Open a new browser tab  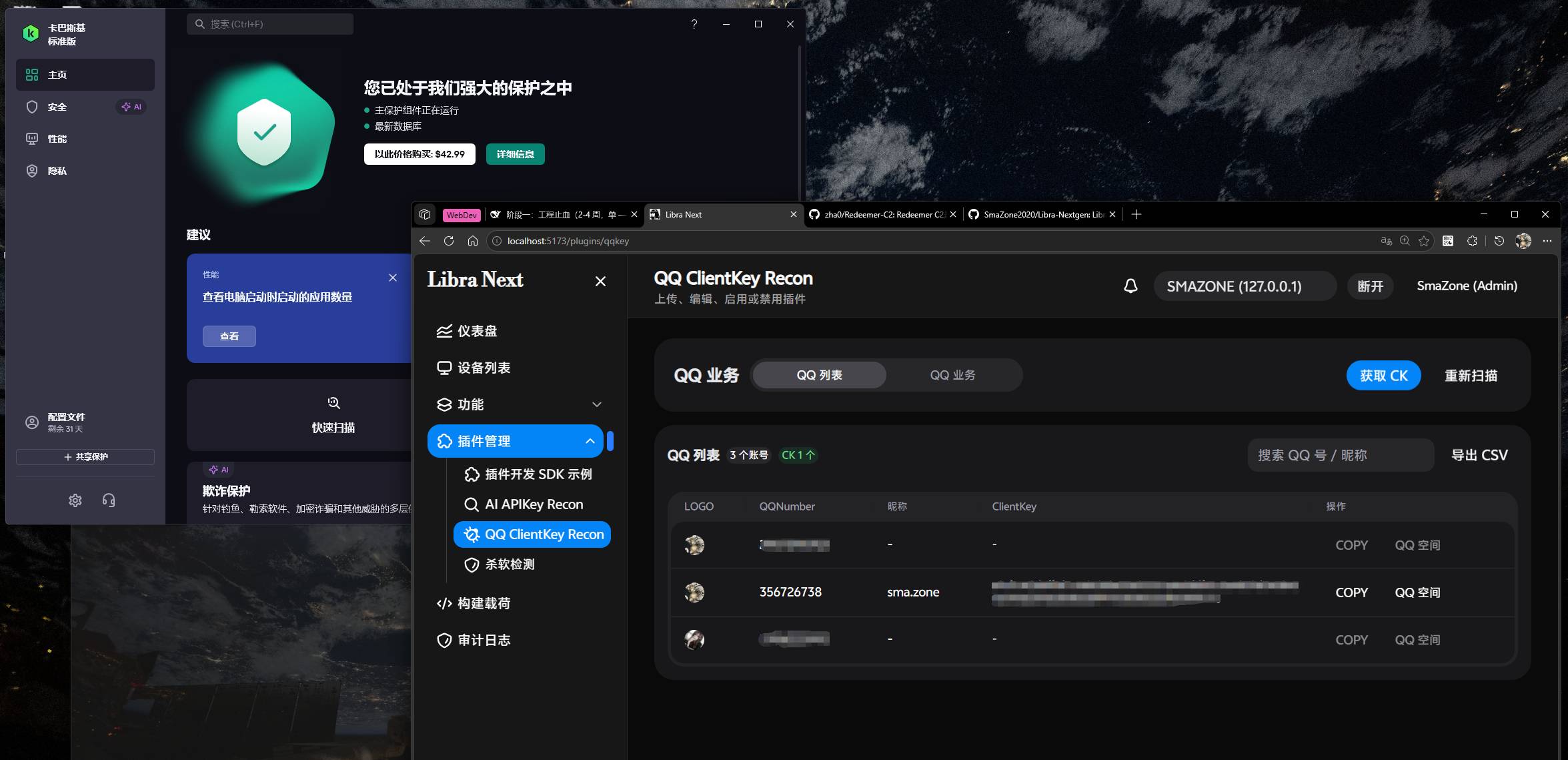1136,214
